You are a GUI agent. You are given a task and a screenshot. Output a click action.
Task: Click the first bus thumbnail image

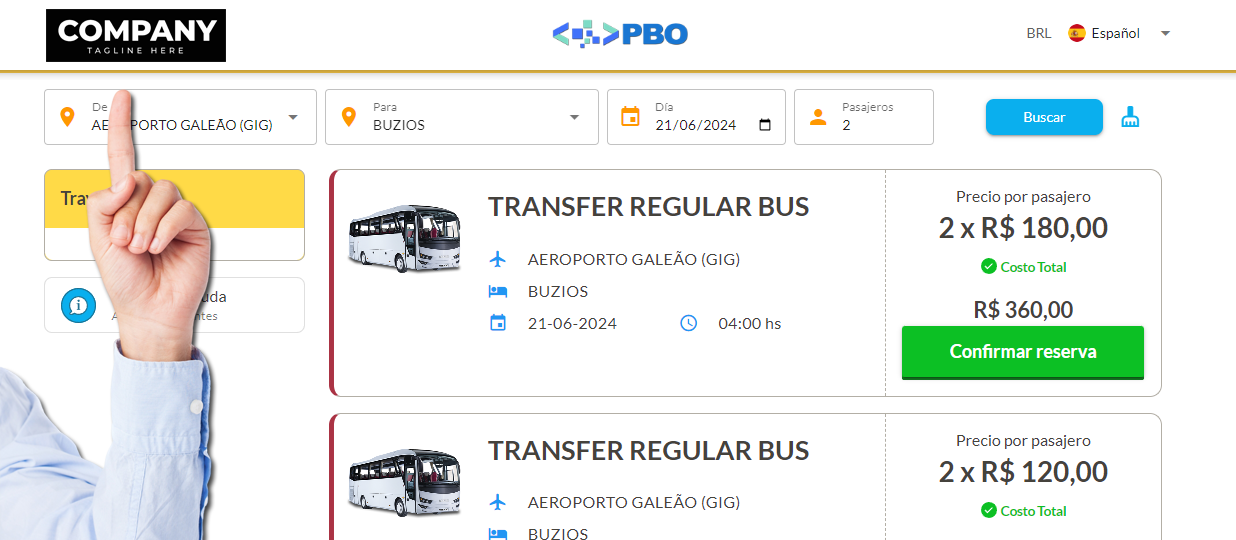[405, 239]
